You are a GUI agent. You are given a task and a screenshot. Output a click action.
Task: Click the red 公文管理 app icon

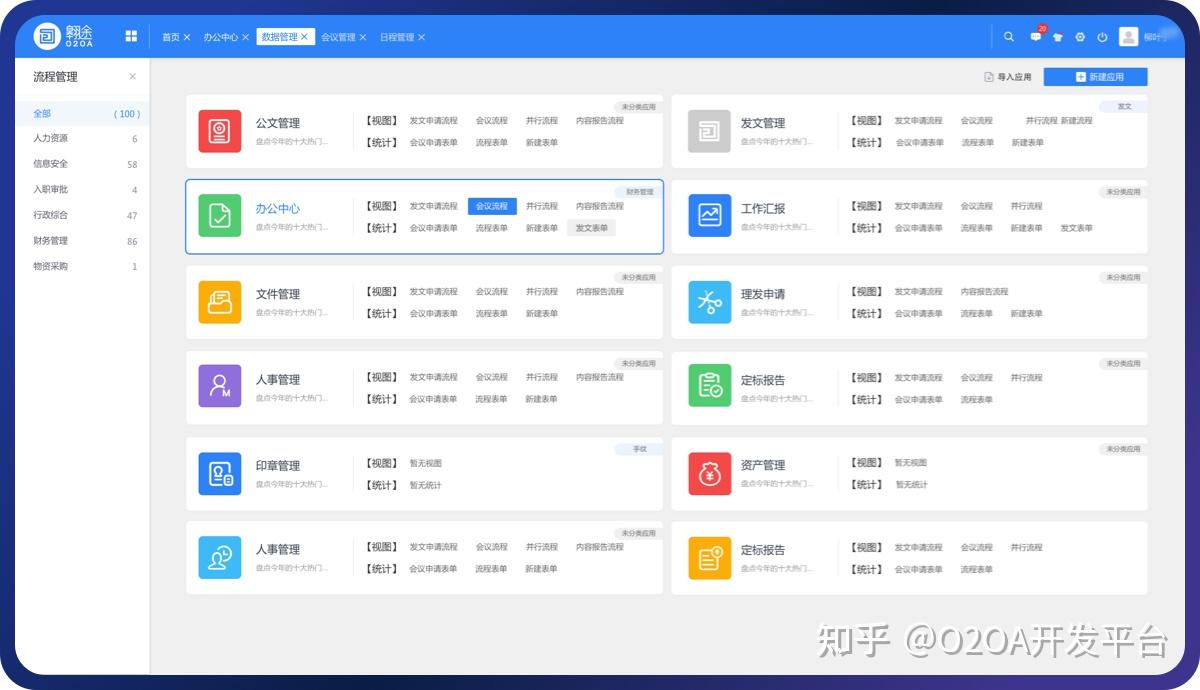(x=220, y=131)
